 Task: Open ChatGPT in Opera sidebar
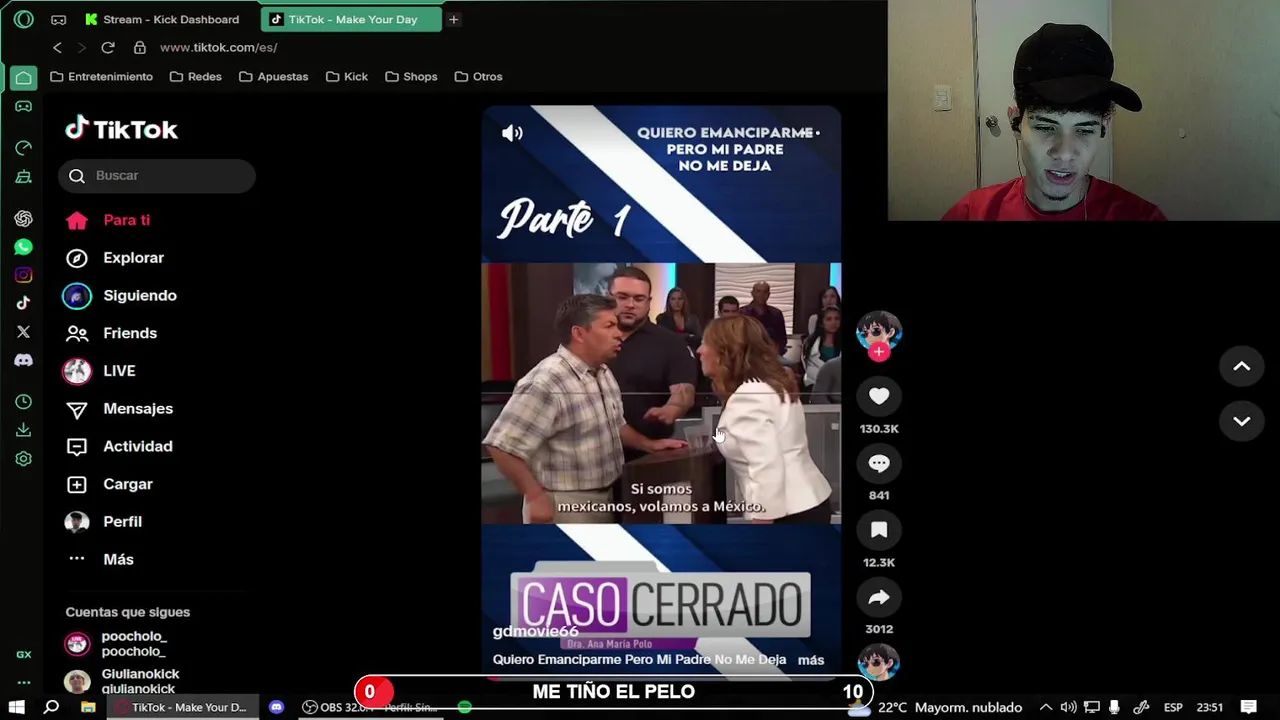click(23, 219)
